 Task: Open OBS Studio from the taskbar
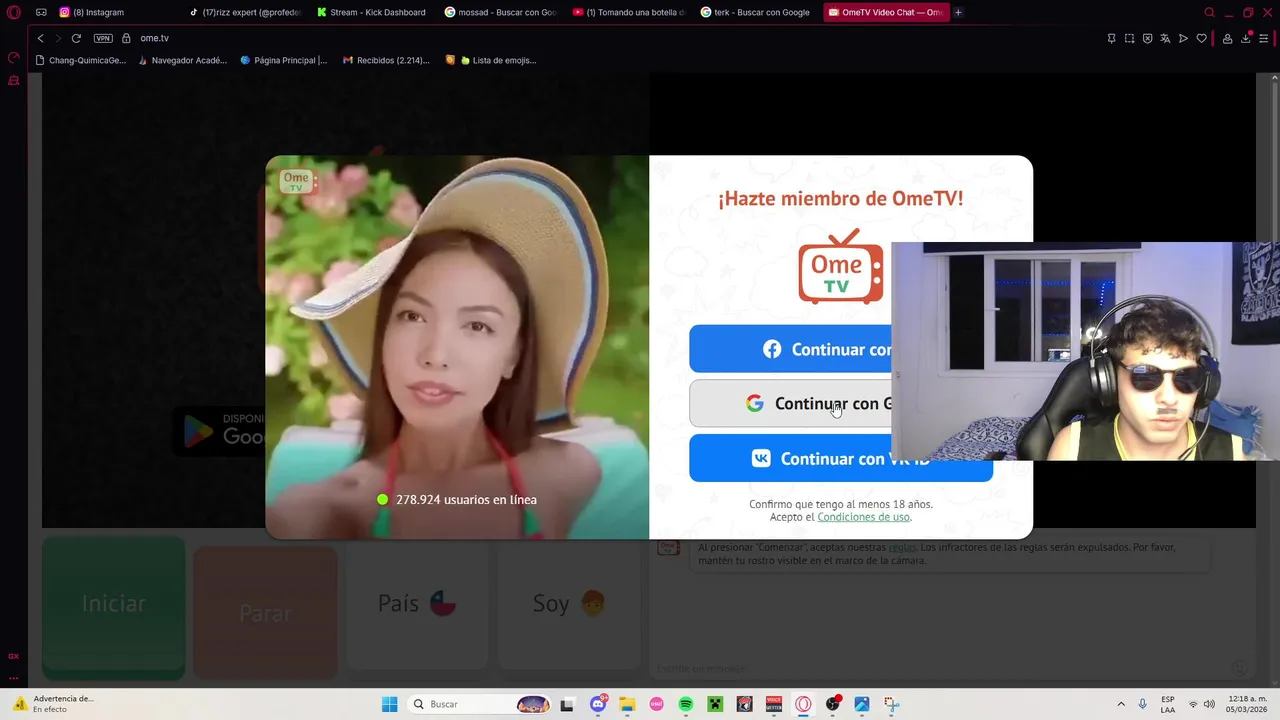click(x=832, y=704)
